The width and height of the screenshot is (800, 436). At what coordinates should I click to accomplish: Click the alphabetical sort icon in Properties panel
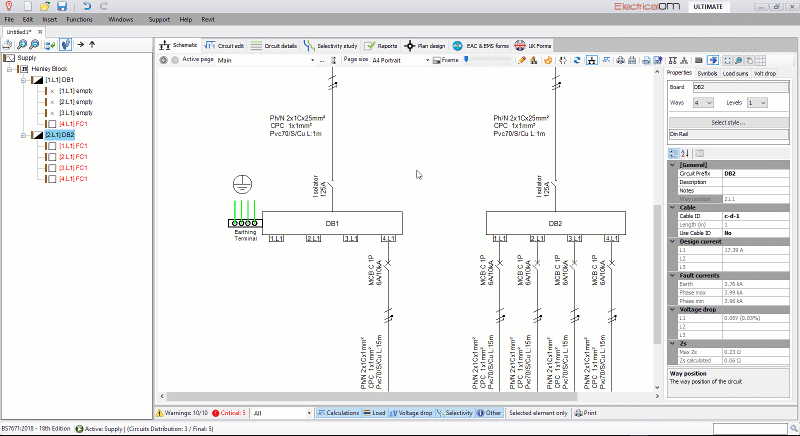tap(685, 153)
